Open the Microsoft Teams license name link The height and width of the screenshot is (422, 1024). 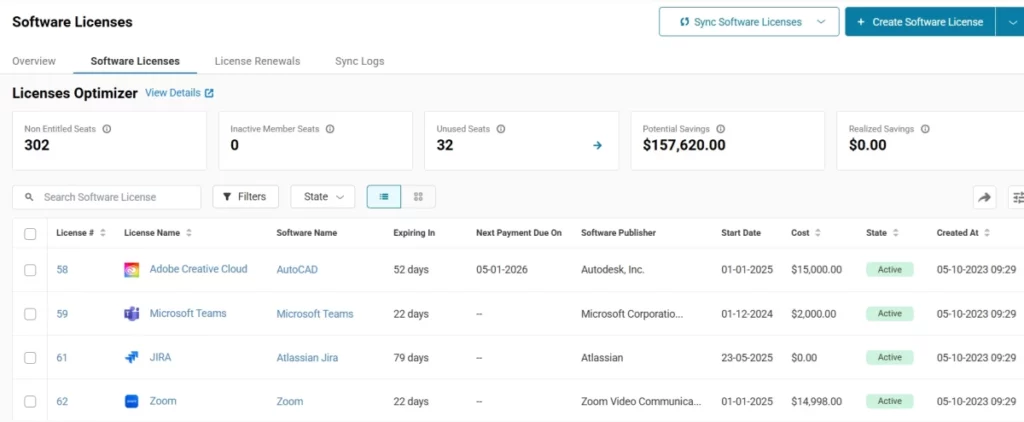(x=188, y=314)
